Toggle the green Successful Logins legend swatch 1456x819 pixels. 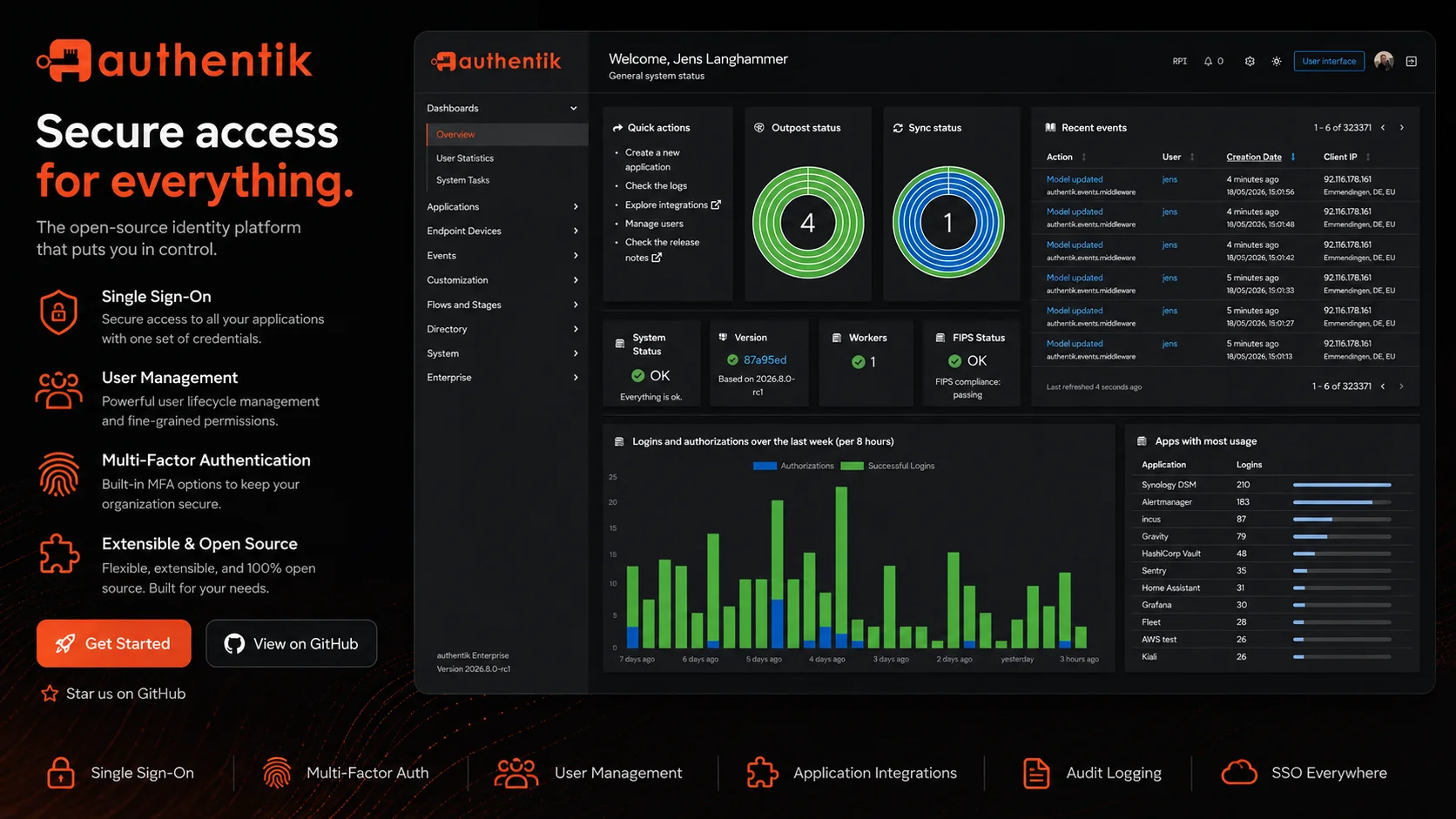coord(853,466)
